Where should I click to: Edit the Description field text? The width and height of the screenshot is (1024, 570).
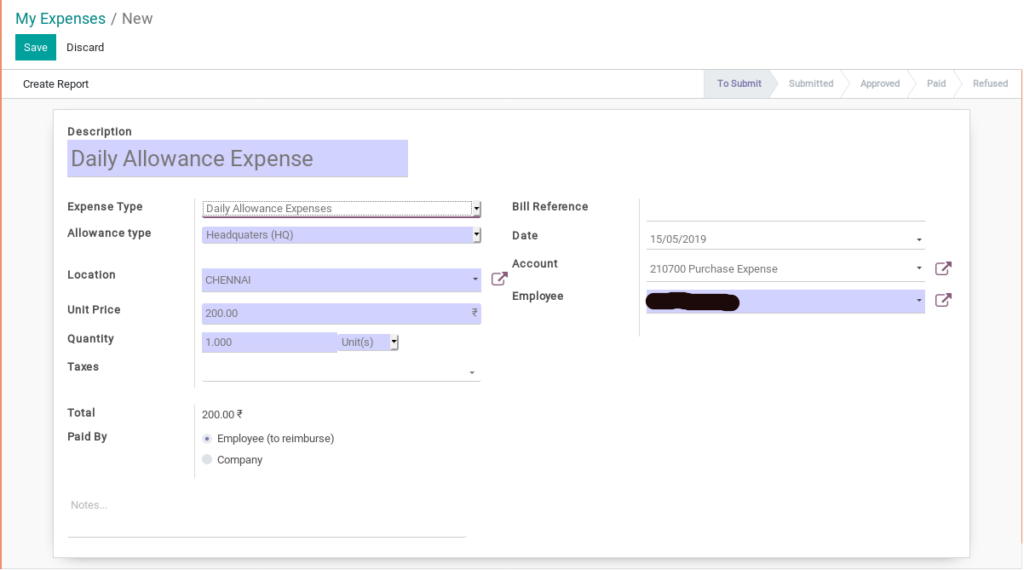pos(238,159)
